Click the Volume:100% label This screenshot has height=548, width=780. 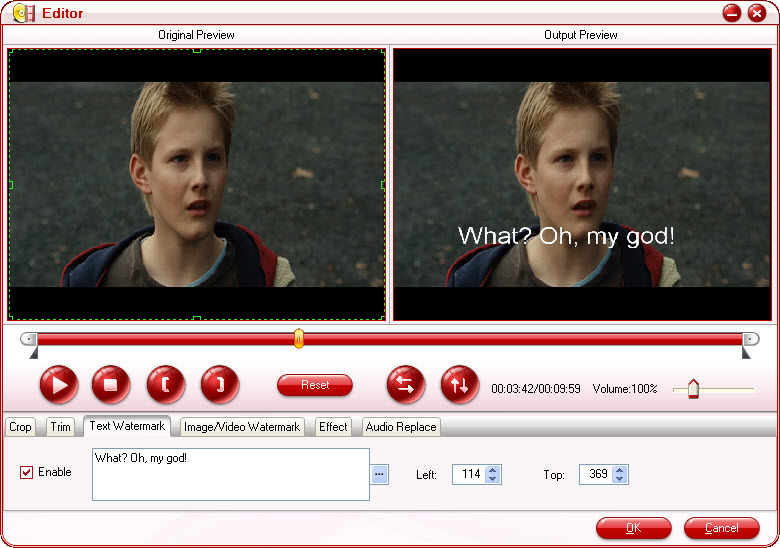(x=625, y=389)
